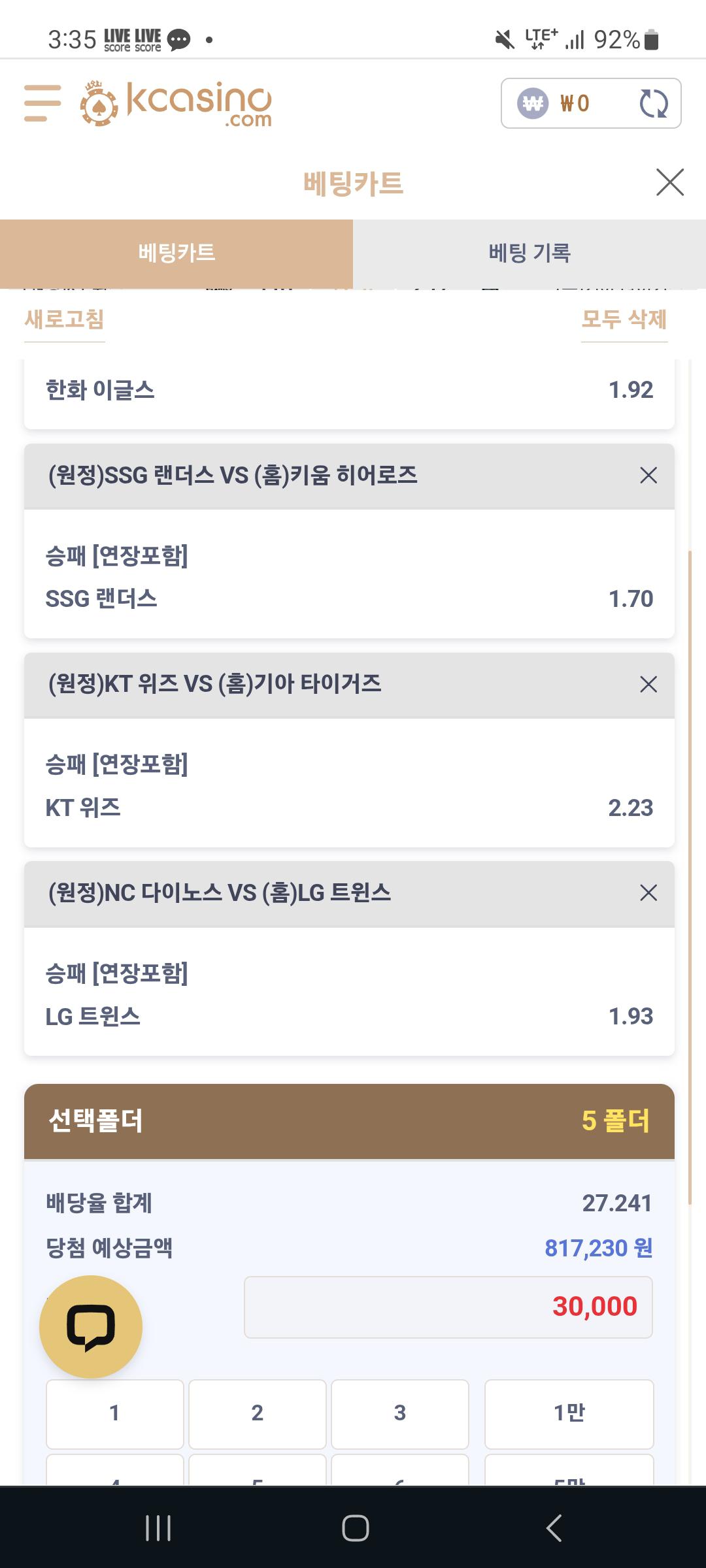
Task: Tap the keypad button 1
Action: click(x=114, y=1414)
